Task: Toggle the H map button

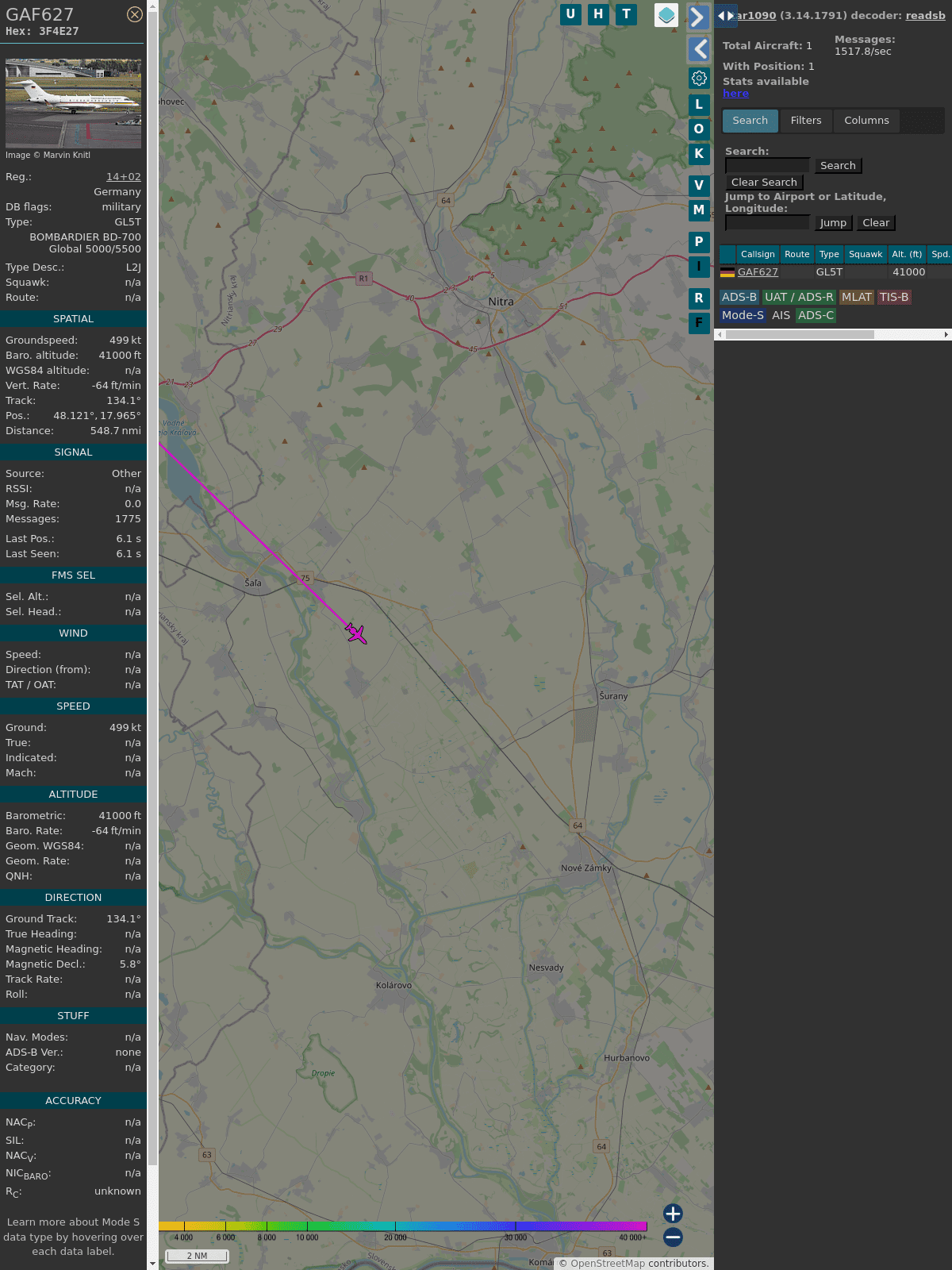Action: click(x=598, y=14)
